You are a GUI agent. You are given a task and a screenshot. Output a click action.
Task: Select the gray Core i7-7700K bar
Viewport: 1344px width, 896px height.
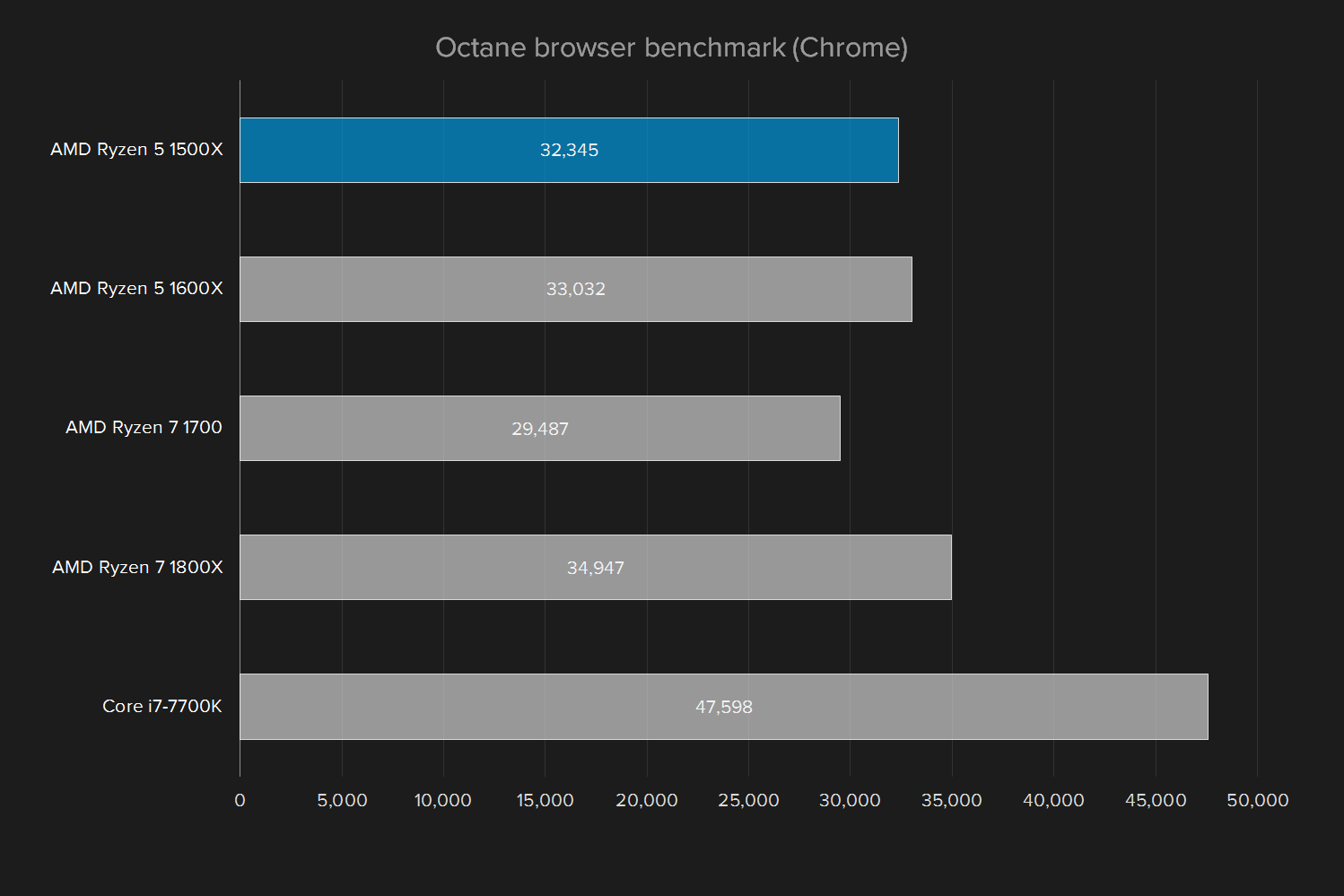[x=724, y=707]
